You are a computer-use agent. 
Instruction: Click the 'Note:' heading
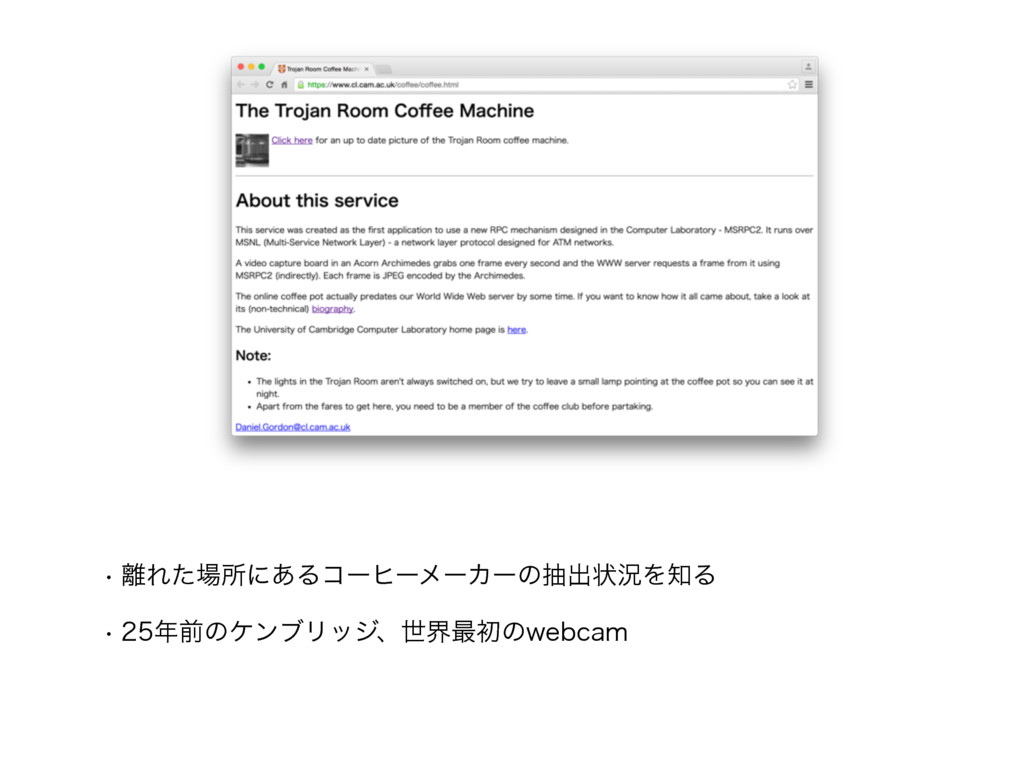[x=253, y=356]
